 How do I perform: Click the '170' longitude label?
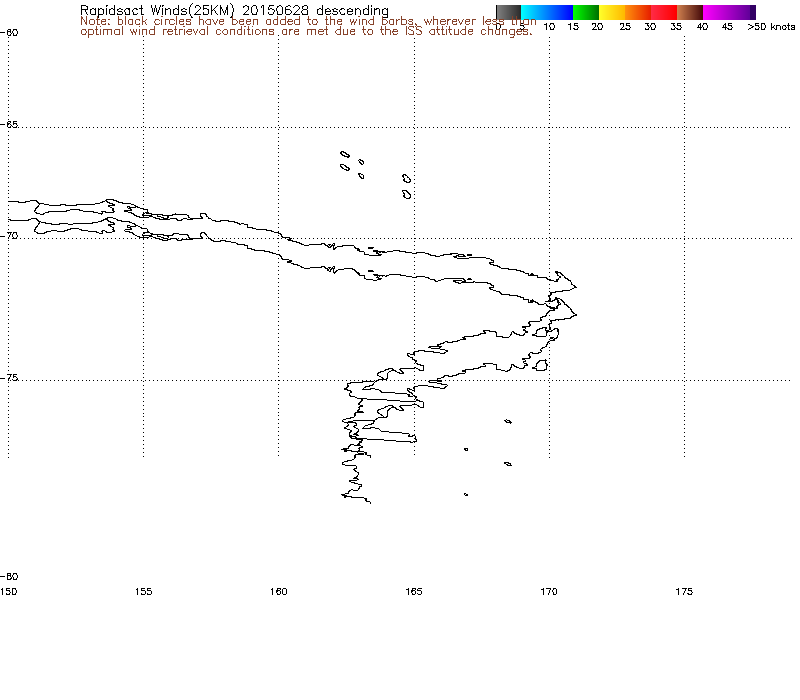(549, 592)
